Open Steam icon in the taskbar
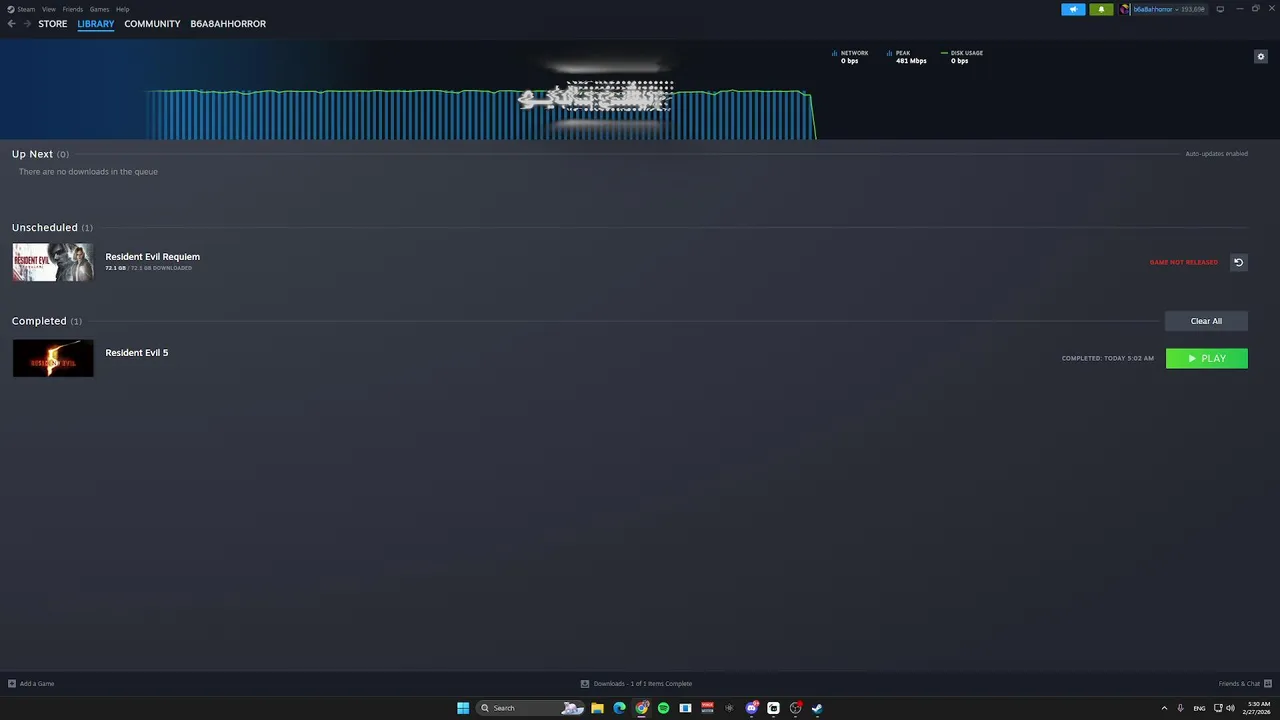The width and height of the screenshot is (1280, 720). coord(817,708)
